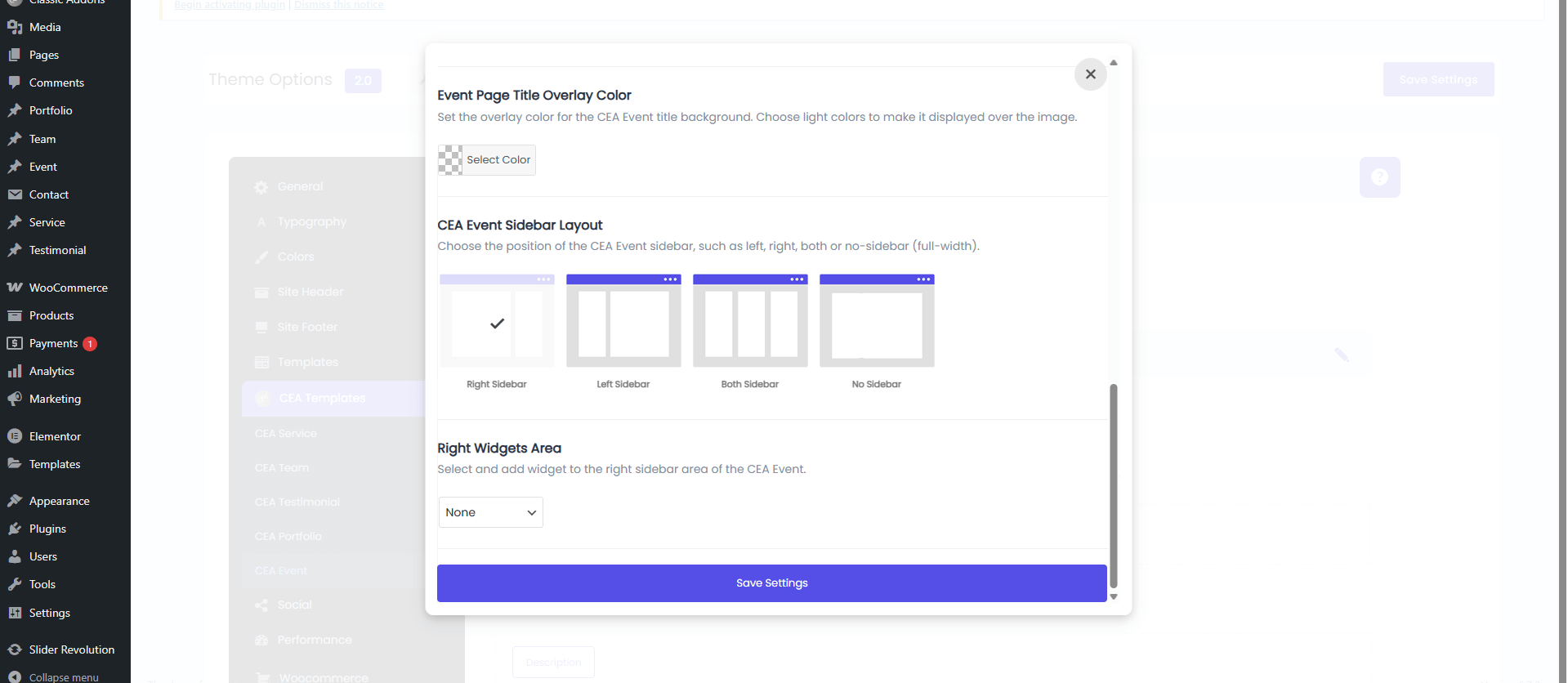Open Marketing megaphone icon
This screenshot has height=683, width=1568.
click(15, 399)
